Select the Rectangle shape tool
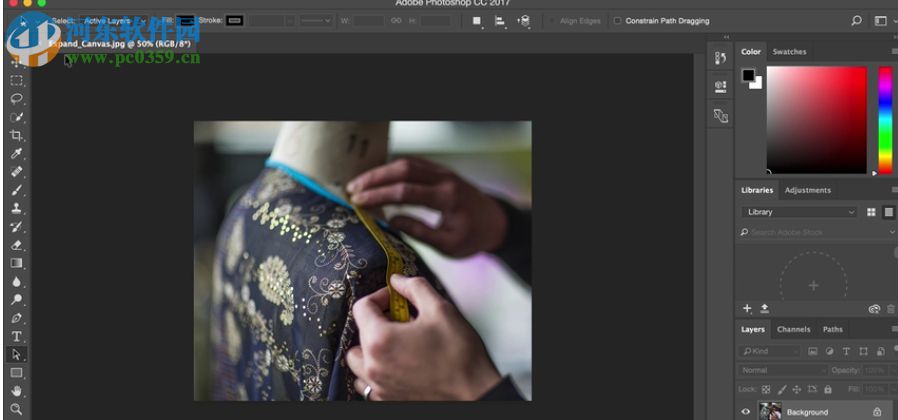The image size is (898, 420). 16,373
